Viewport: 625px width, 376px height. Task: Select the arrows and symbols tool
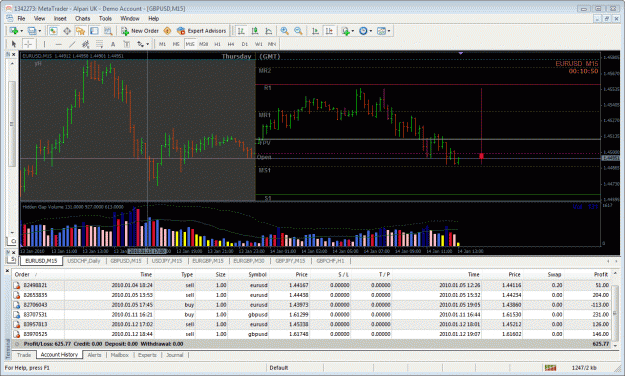tap(140, 44)
